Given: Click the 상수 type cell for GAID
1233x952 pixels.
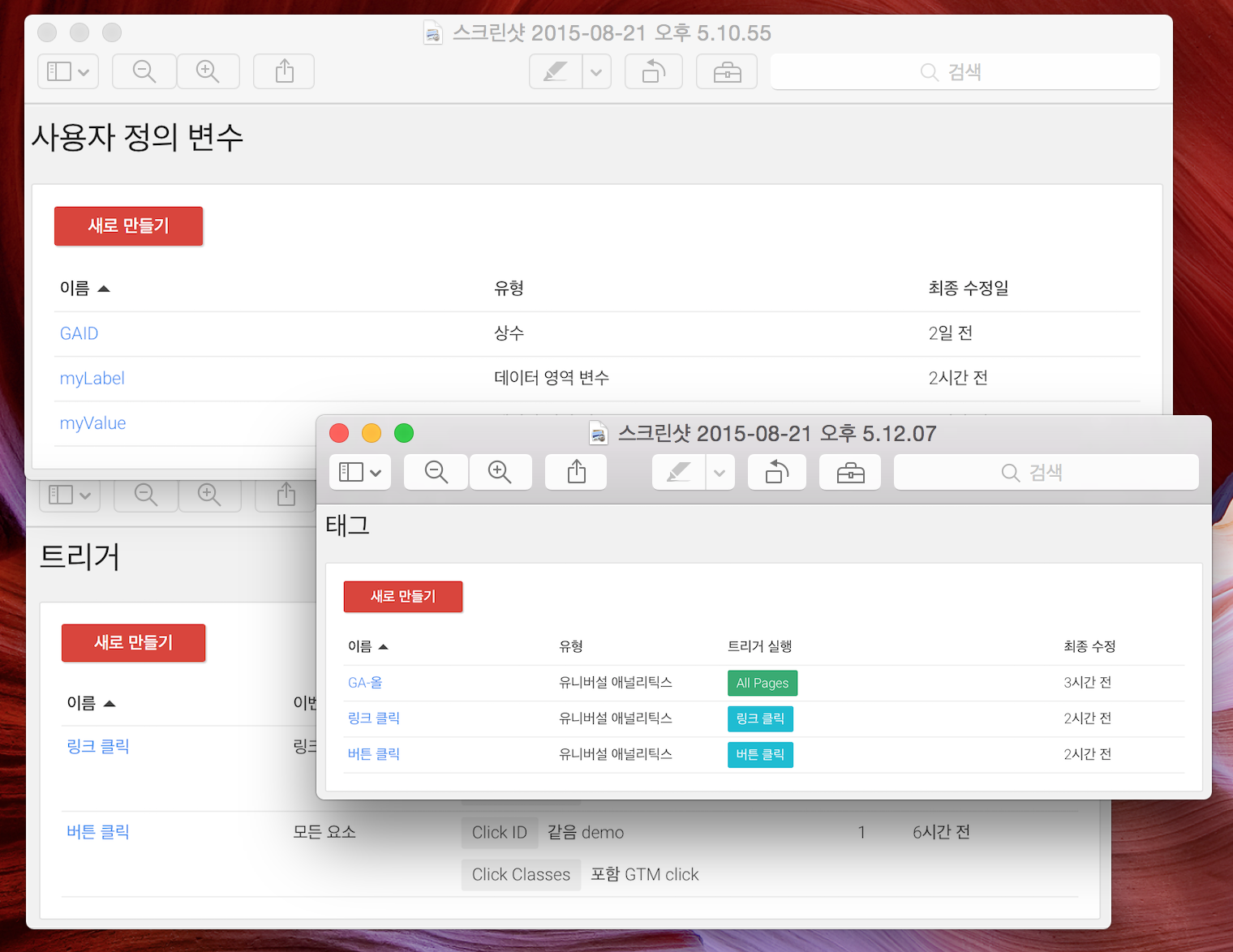Looking at the screenshot, I should pos(509,333).
